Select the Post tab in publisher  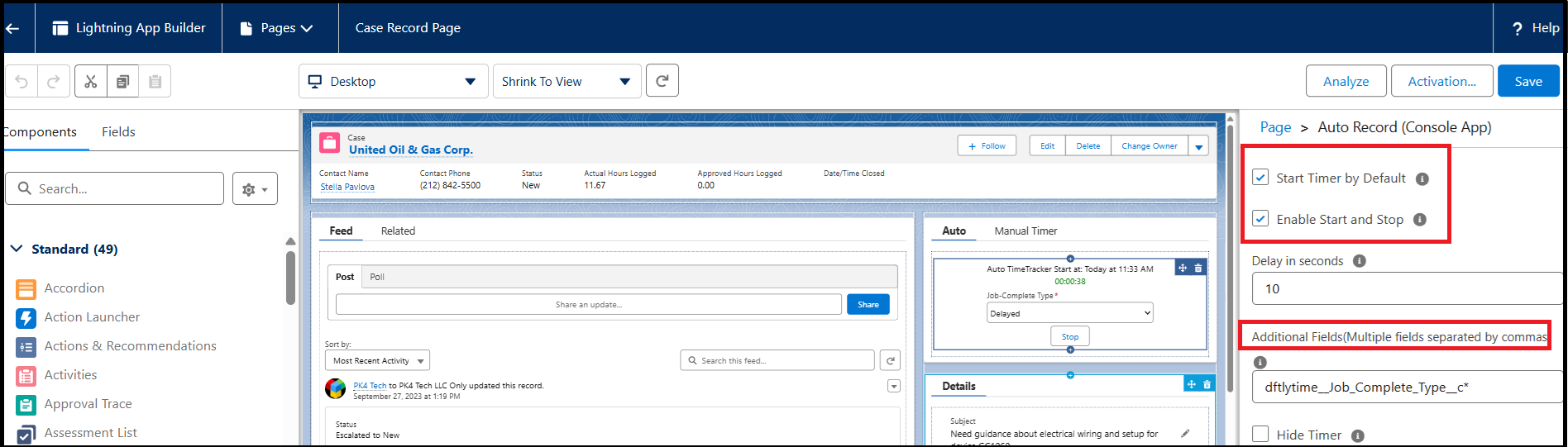pyautogui.click(x=345, y=277)
